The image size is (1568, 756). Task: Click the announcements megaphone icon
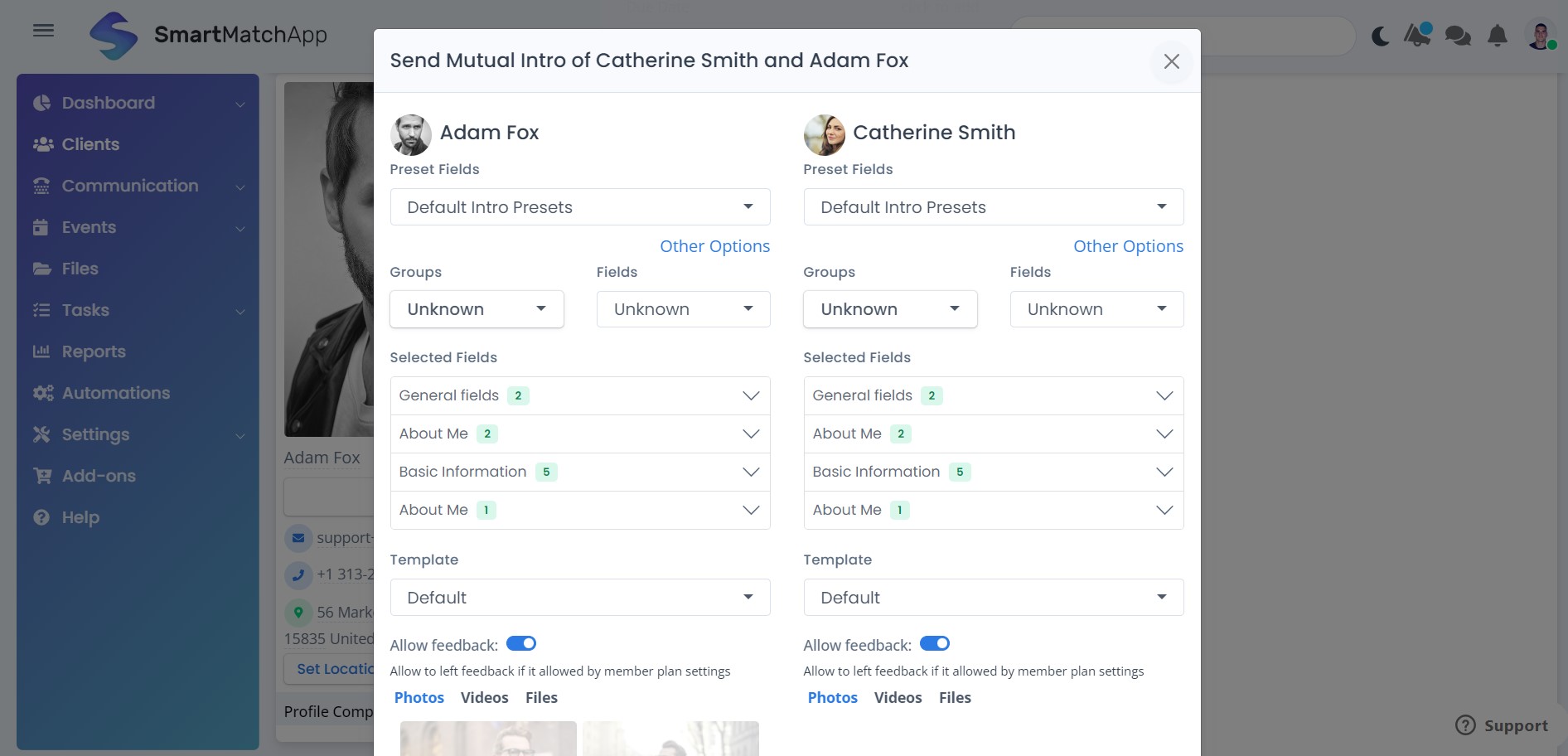[x=1417, y=35]
